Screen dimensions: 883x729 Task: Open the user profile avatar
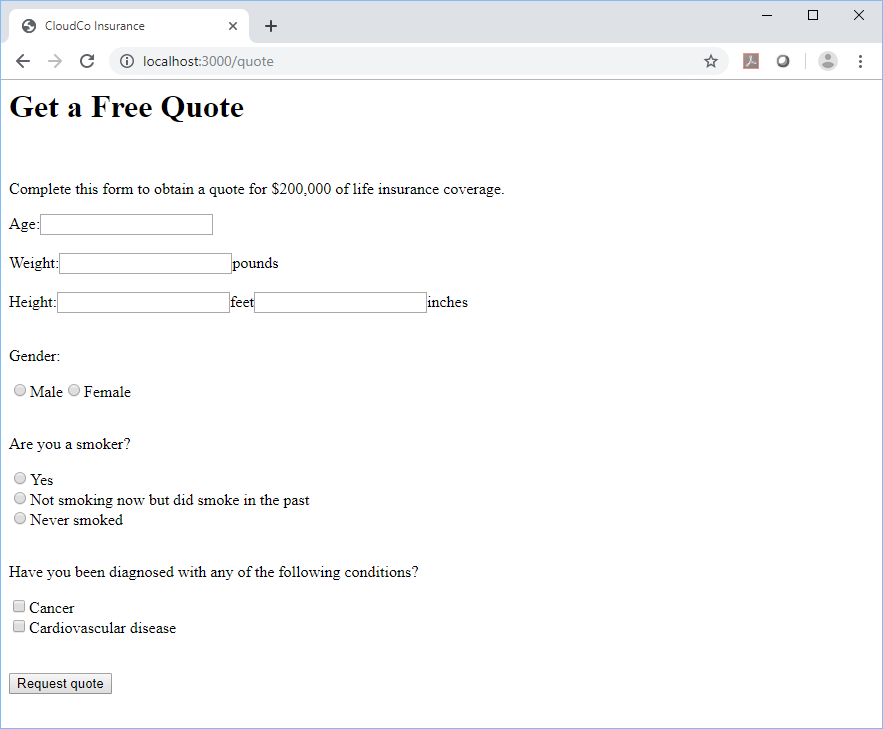[x=827, y=61]
